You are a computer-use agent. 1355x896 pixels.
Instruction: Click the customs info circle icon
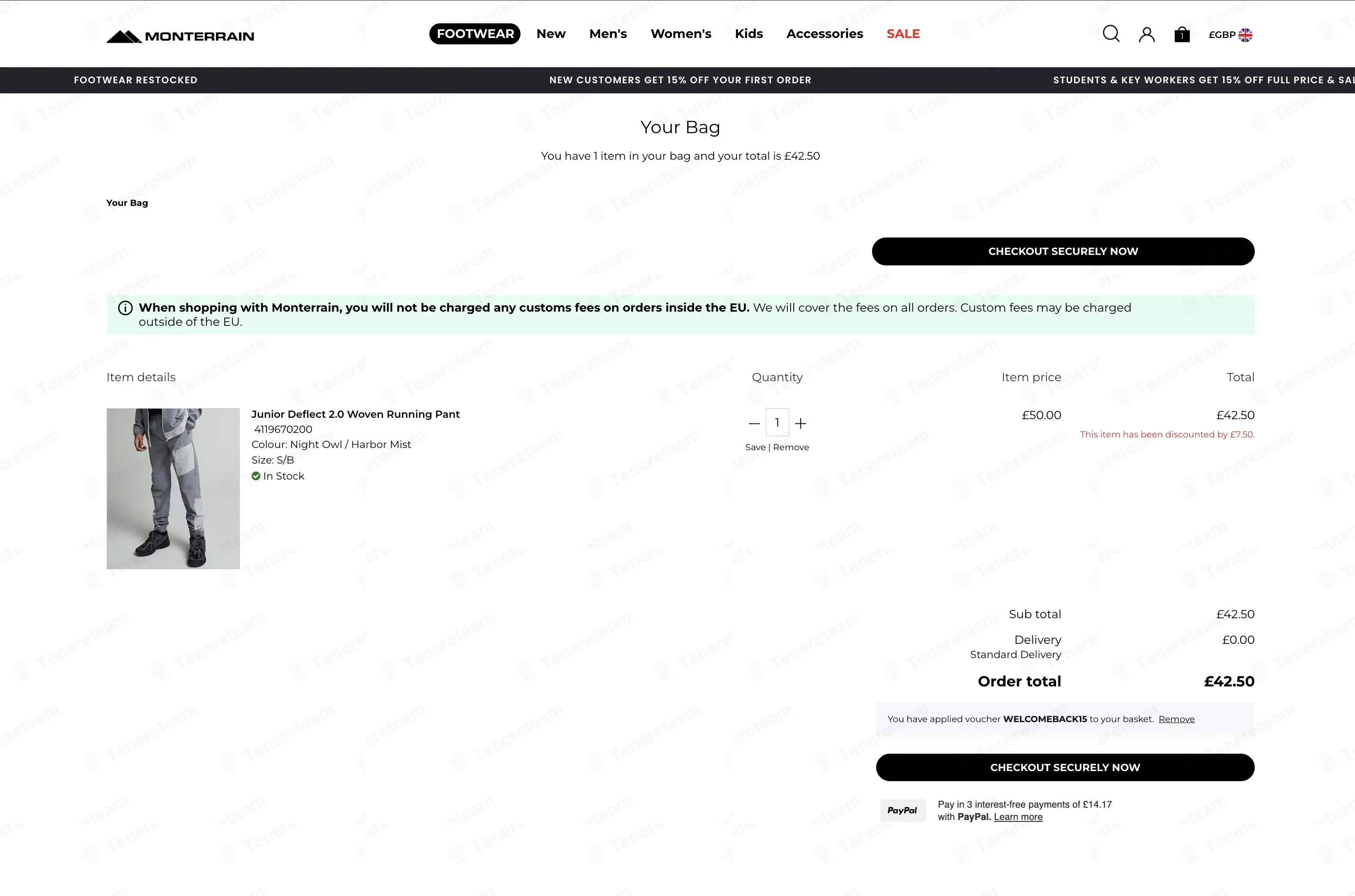pos(125,308)
